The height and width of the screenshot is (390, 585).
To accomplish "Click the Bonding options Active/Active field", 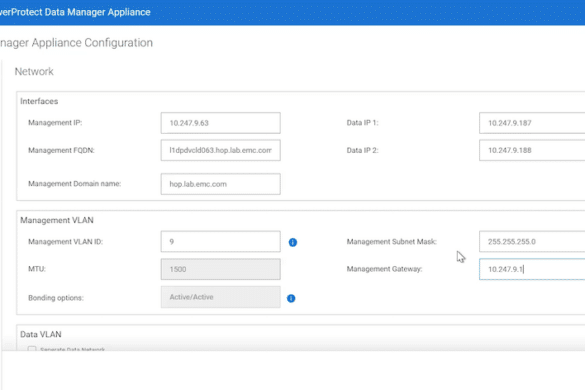I will [220, 297].
